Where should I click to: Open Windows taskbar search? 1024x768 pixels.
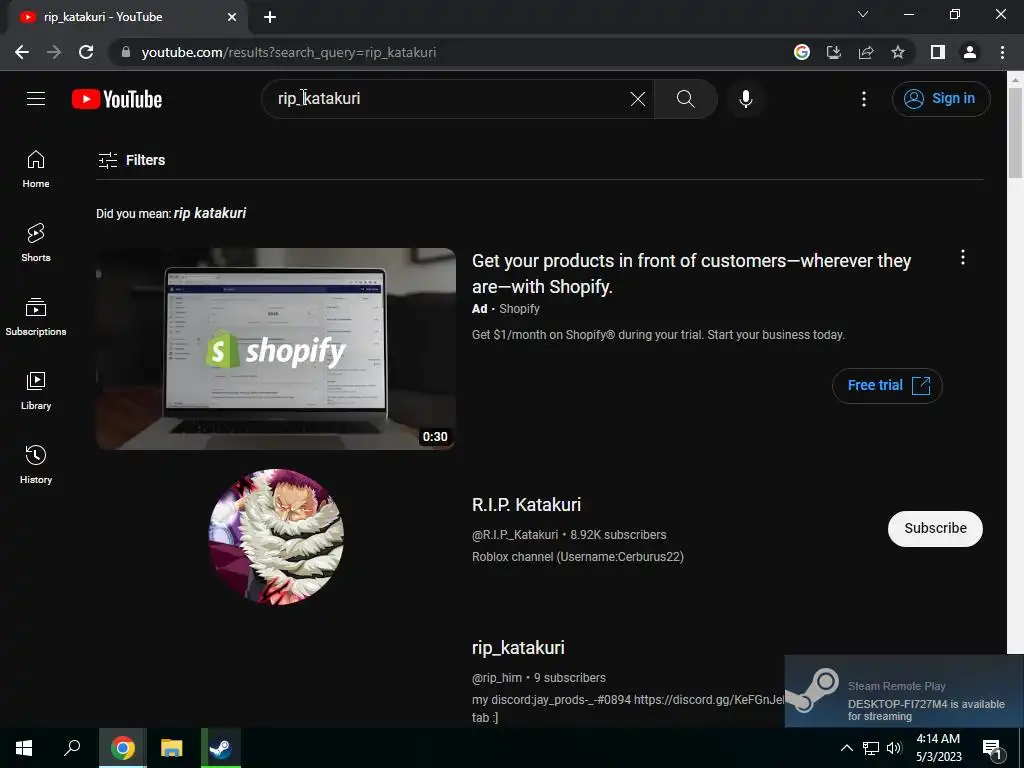[72, 748]
